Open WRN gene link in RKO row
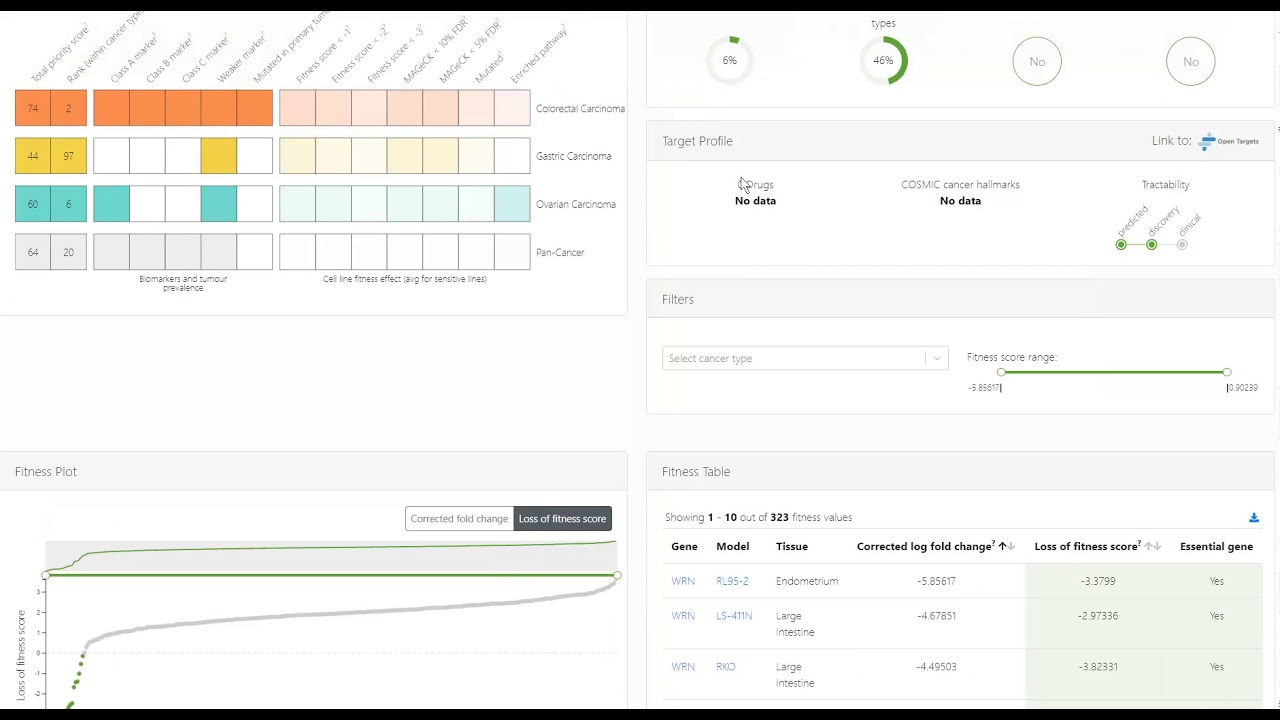The height and width of the screenshot is (720, 1280). click(683, 667)
